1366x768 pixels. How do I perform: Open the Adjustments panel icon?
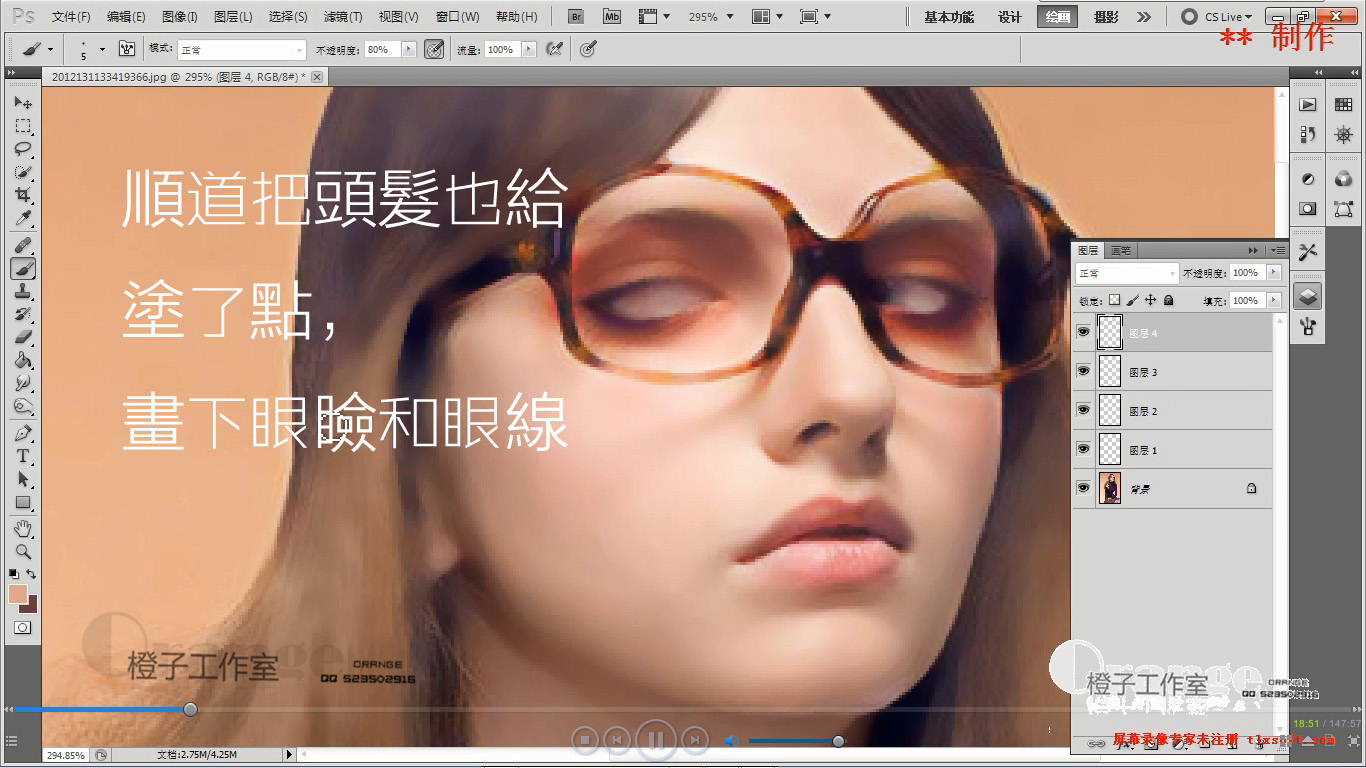tap(1308, 179)
